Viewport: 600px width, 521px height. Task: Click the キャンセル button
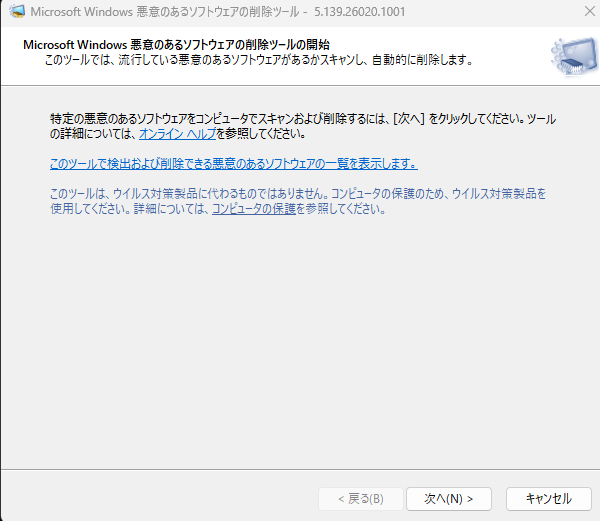click(549, 498)
